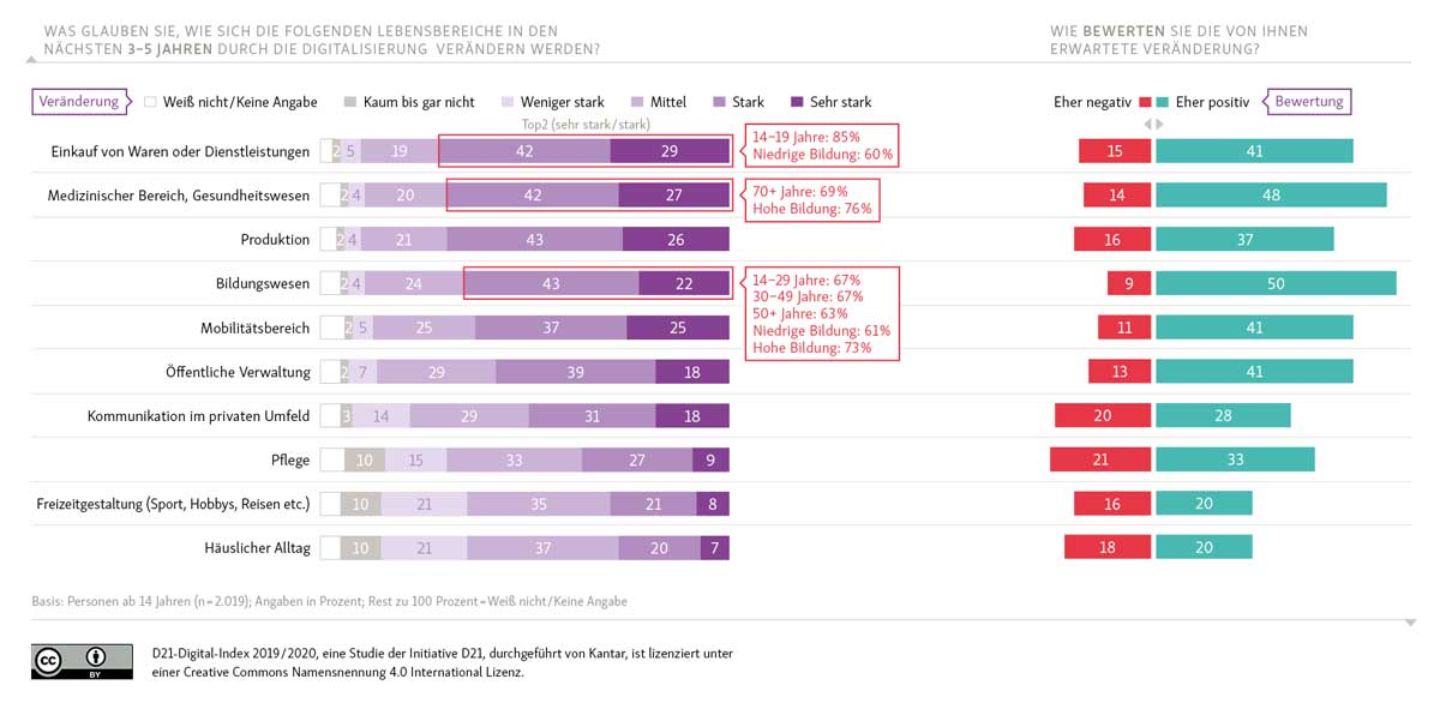The width and height of the screenshot is (1440, 703).
Task: Click the 'Veränderung' arrow tag
Action: point(82,101)
